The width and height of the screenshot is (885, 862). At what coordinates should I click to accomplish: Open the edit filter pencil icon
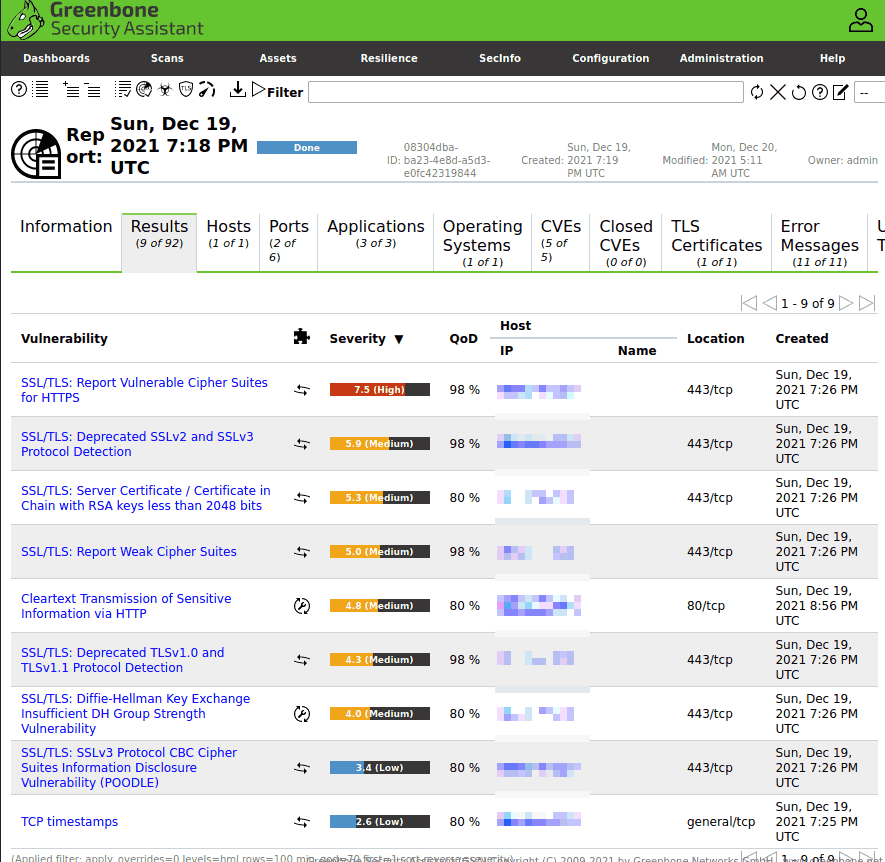click(x=841, y=92)
